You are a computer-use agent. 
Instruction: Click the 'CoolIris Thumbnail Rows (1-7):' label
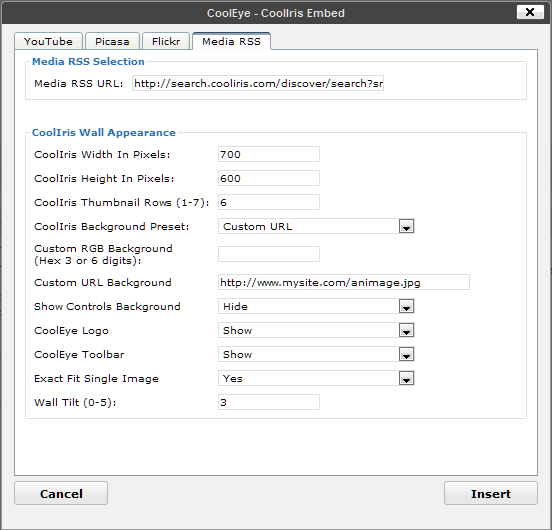[121, 203]
